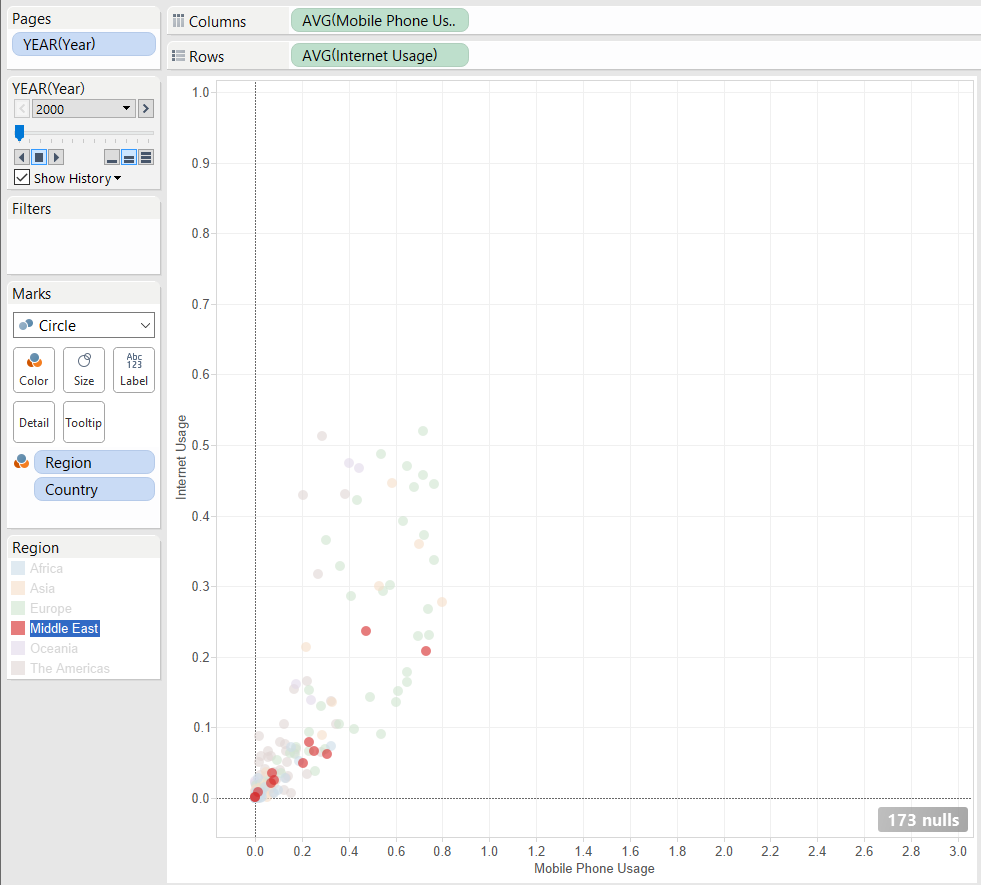Click Africa legend color swatch
Screen dimensions: 981x885
point(18,568)
